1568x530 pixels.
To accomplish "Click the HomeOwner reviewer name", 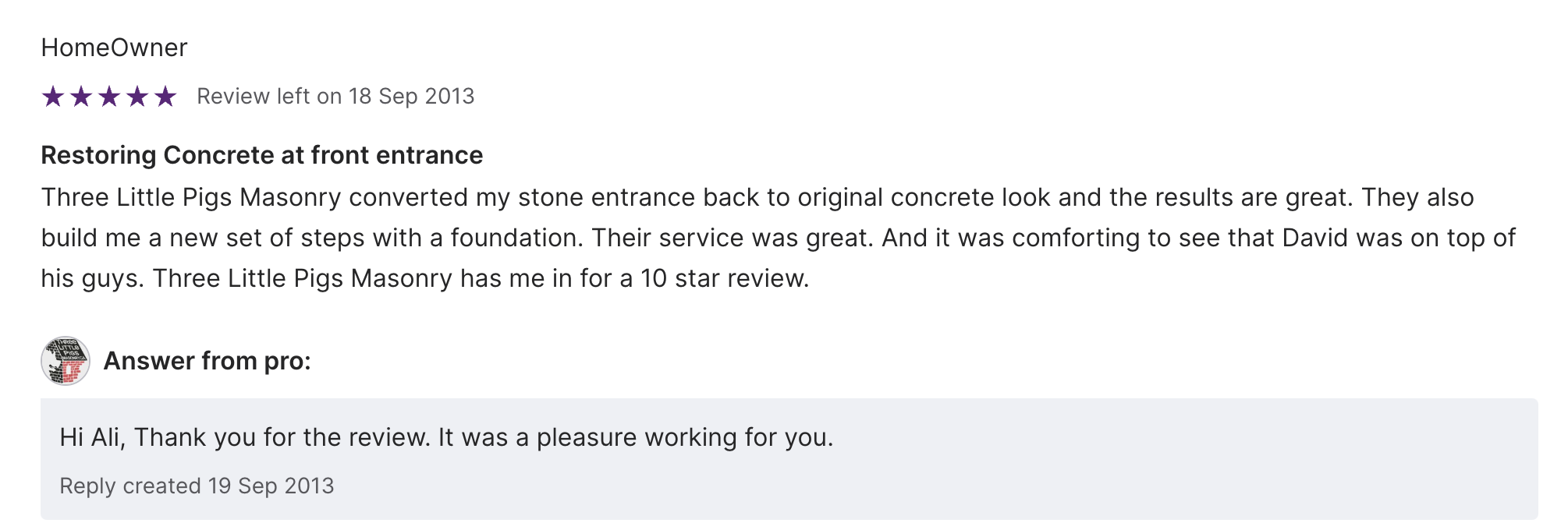I will [114, 48].
